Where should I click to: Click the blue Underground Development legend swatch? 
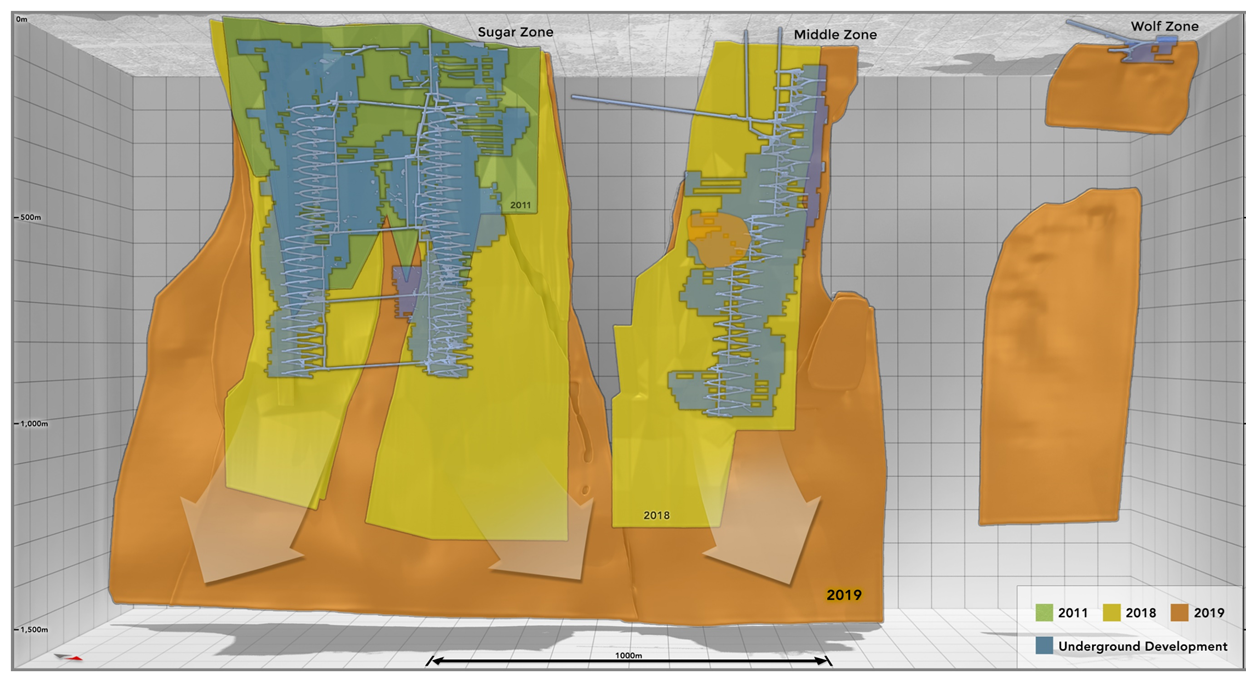coord(1043,647)
